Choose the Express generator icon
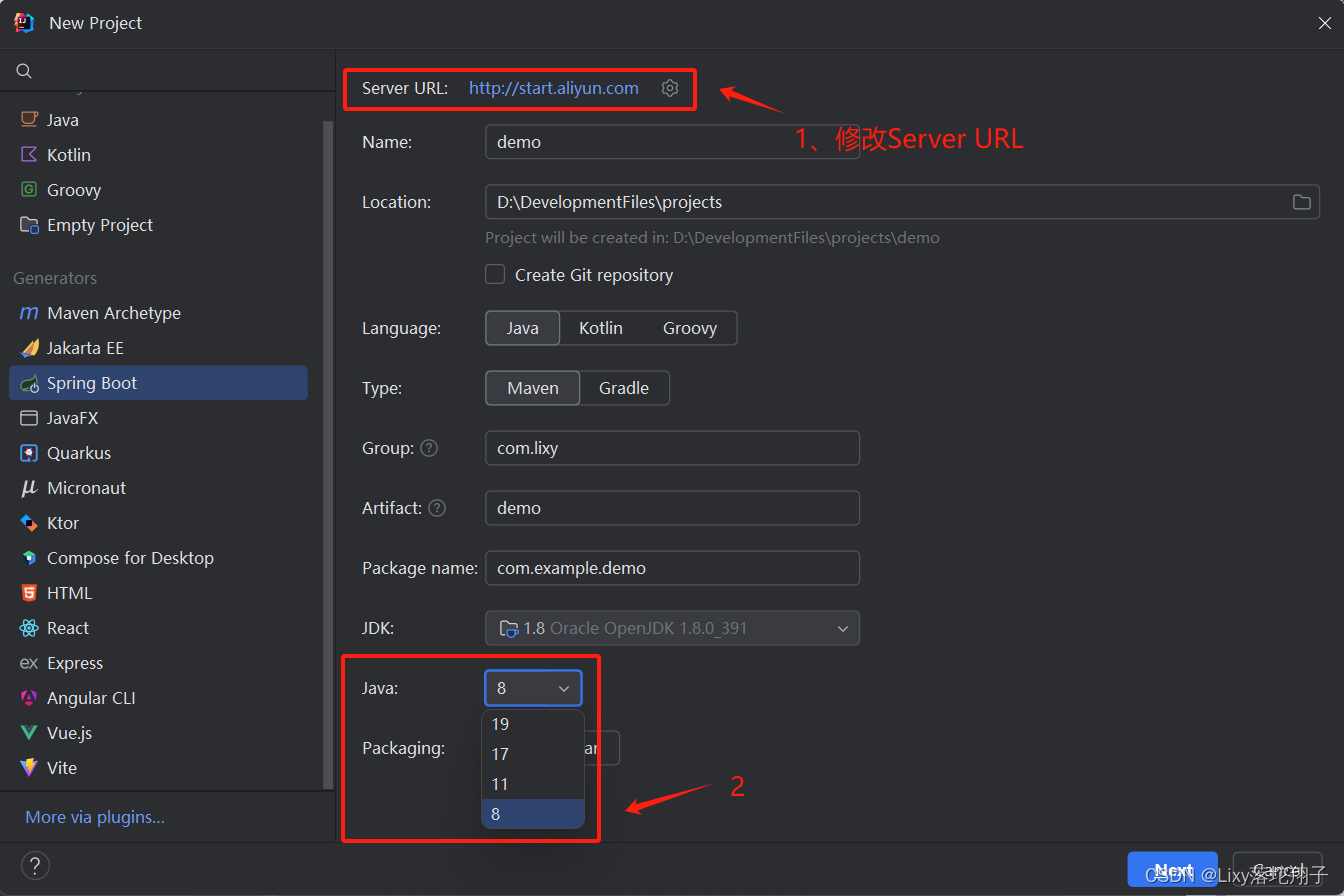This screenshot has width=1344, height=896. (x=29, y=663)
